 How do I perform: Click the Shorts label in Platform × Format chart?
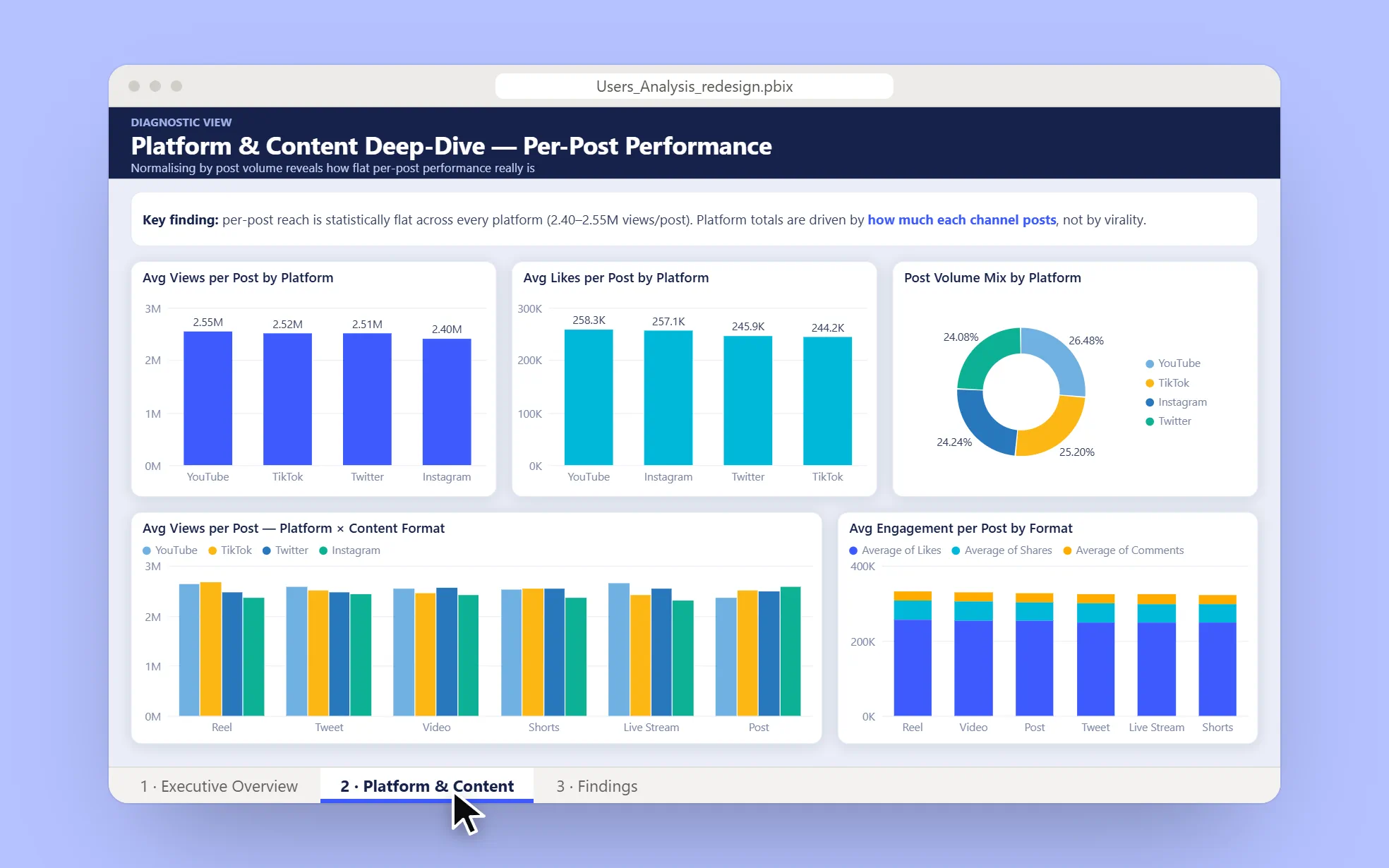click(543, 728)
